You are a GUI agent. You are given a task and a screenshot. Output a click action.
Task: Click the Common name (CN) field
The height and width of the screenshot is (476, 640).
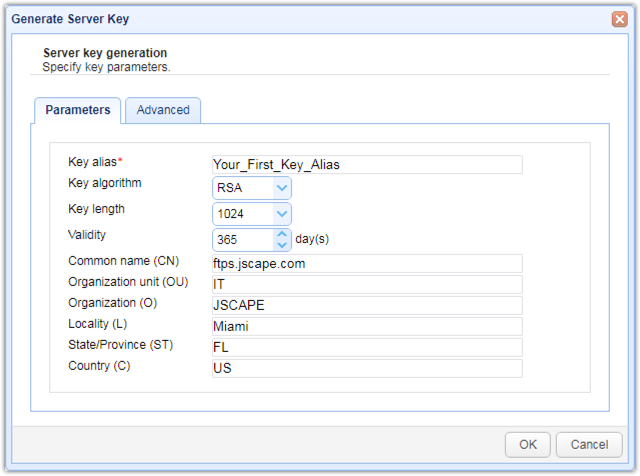click(367, 264)
